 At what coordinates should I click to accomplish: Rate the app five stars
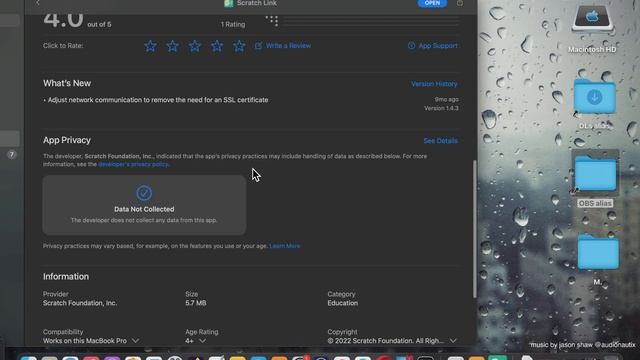(239, 46)
